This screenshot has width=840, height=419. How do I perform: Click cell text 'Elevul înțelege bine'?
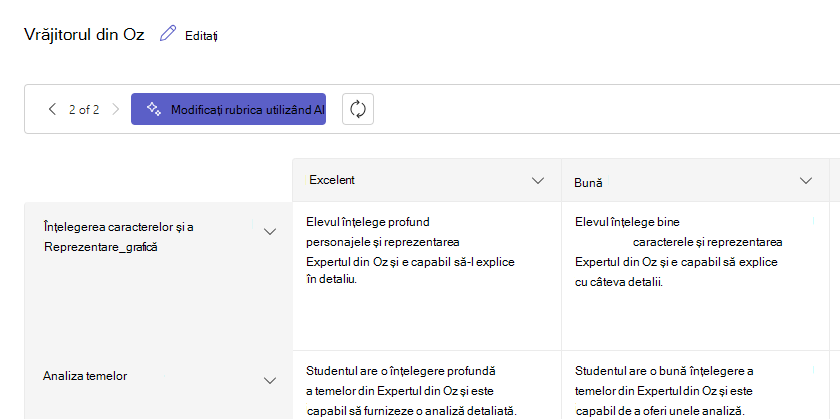(x=627, y=222)
